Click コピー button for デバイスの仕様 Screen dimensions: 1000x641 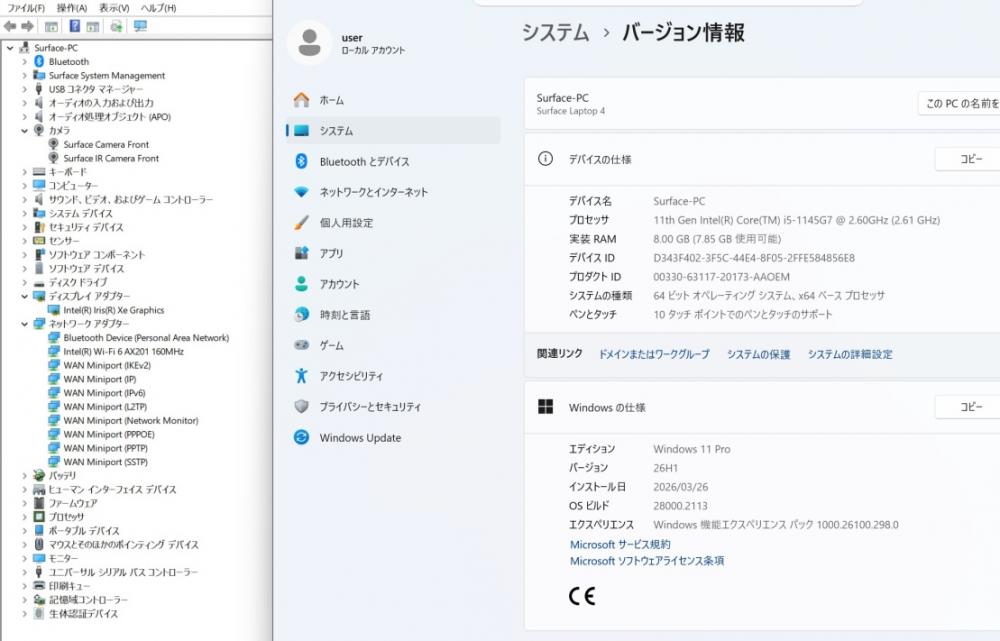[967, 159]
